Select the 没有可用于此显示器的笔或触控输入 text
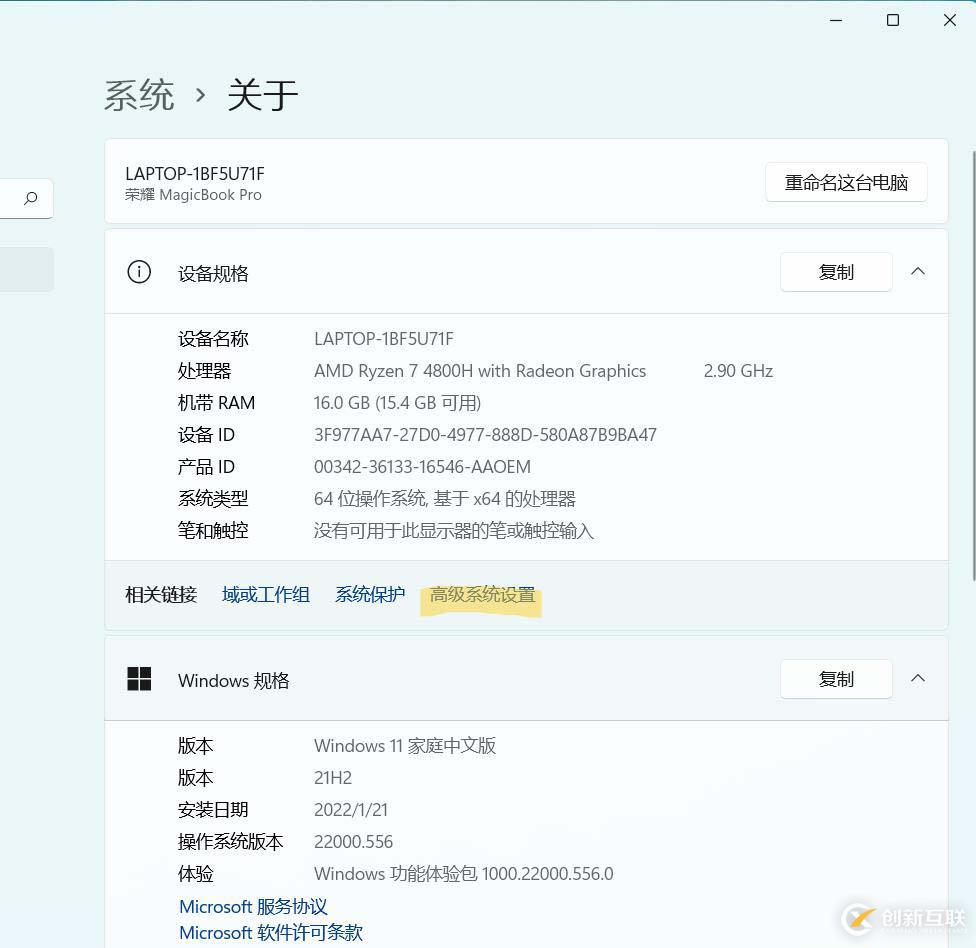976x948 pixels. (454, 531)
